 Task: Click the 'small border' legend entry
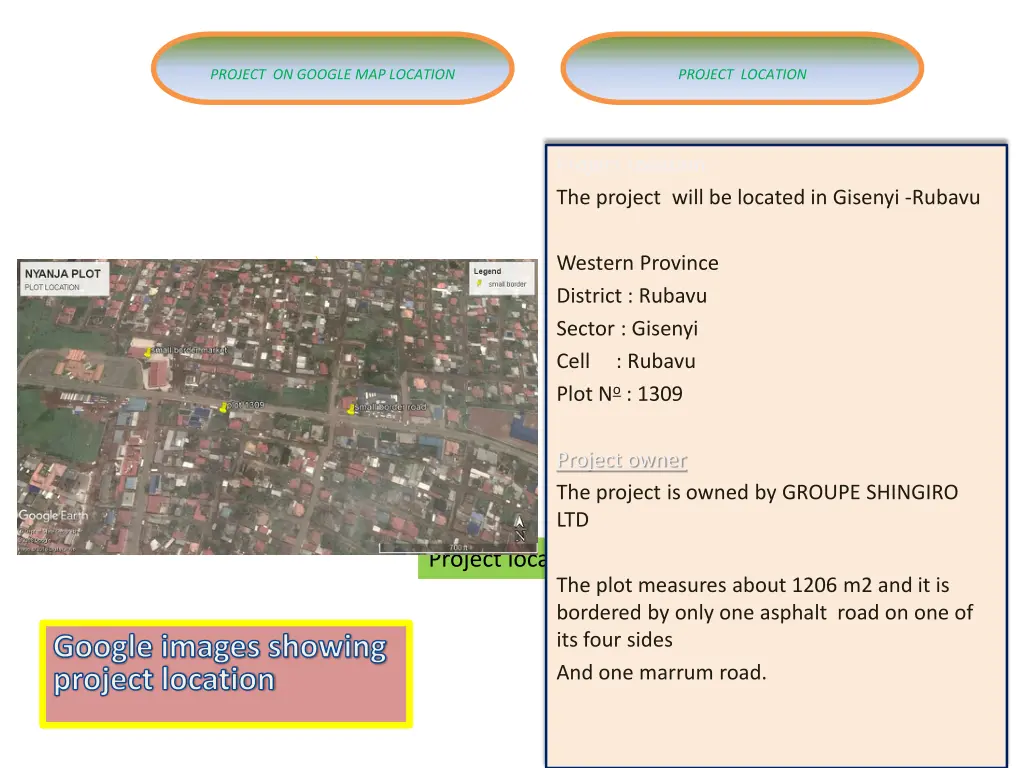[x=502, y=284]
